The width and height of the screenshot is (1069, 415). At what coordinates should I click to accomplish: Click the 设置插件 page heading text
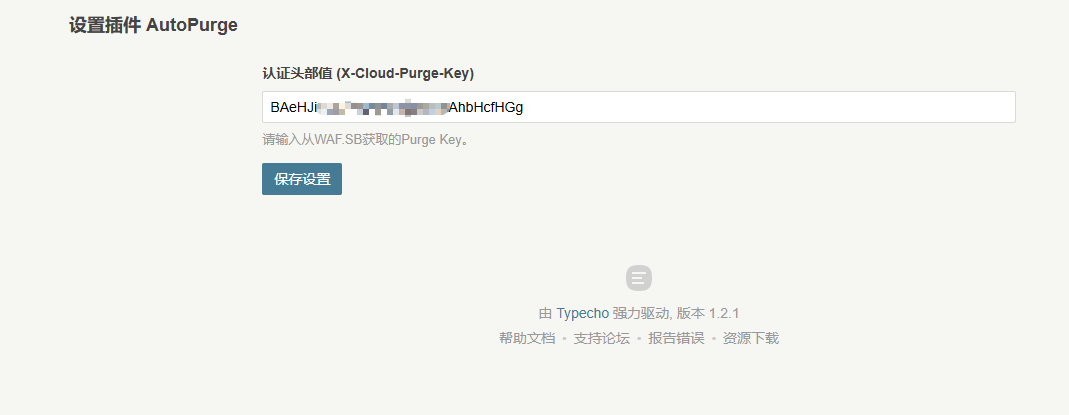[105, 26]
